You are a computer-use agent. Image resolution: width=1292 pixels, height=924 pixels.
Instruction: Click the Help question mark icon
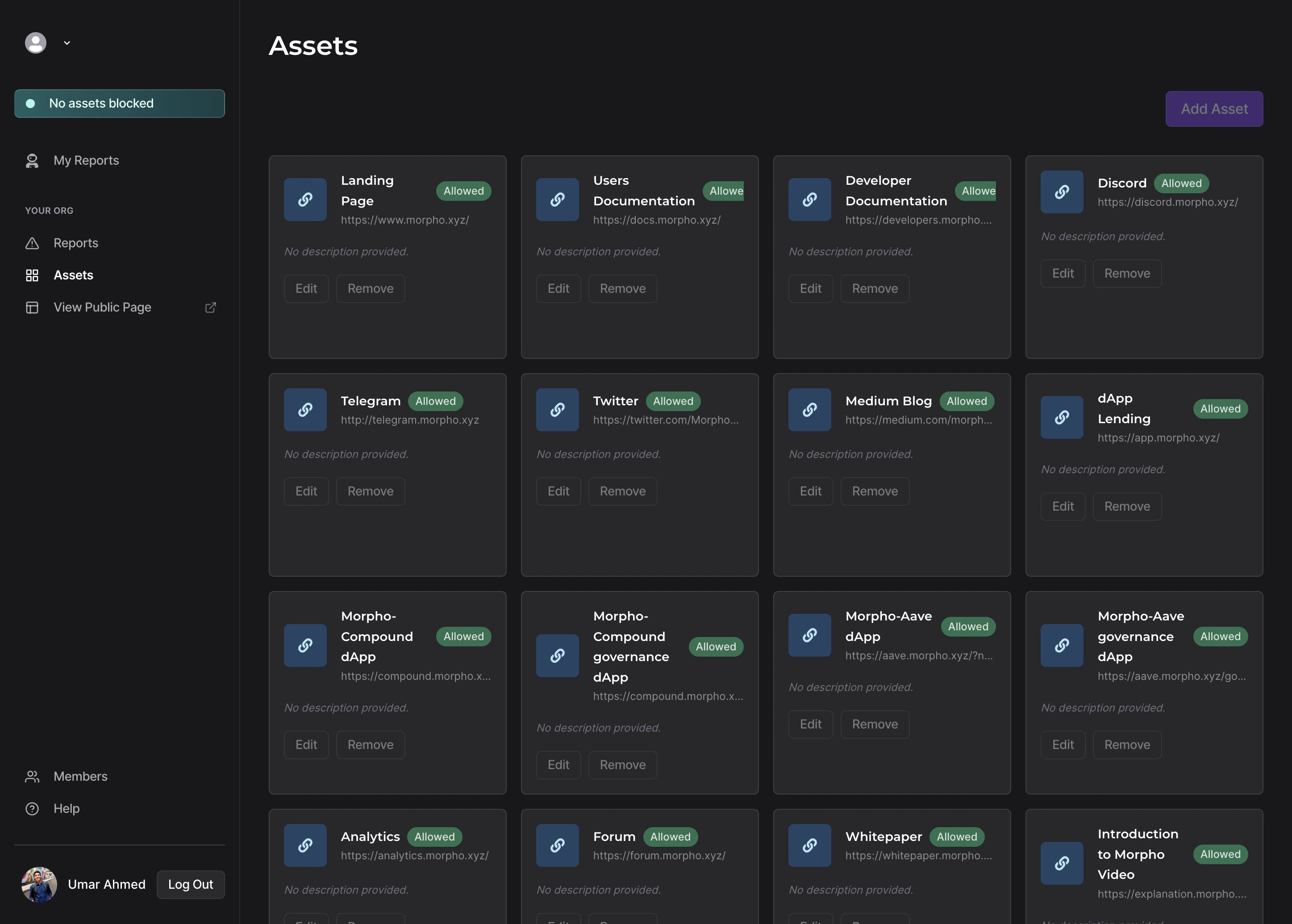click(x=33, y=808)
